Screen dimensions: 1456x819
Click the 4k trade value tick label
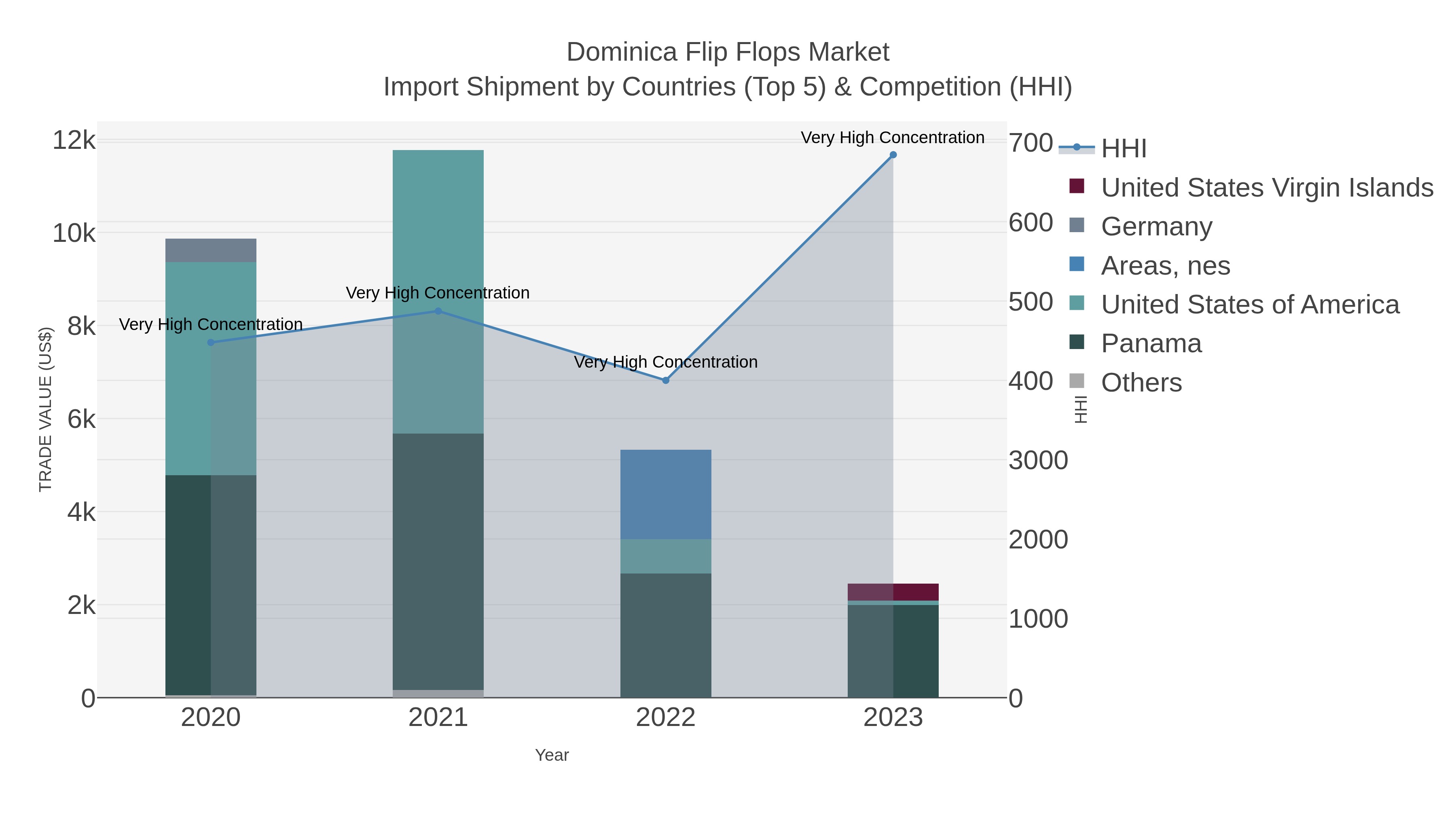point(81,512)
